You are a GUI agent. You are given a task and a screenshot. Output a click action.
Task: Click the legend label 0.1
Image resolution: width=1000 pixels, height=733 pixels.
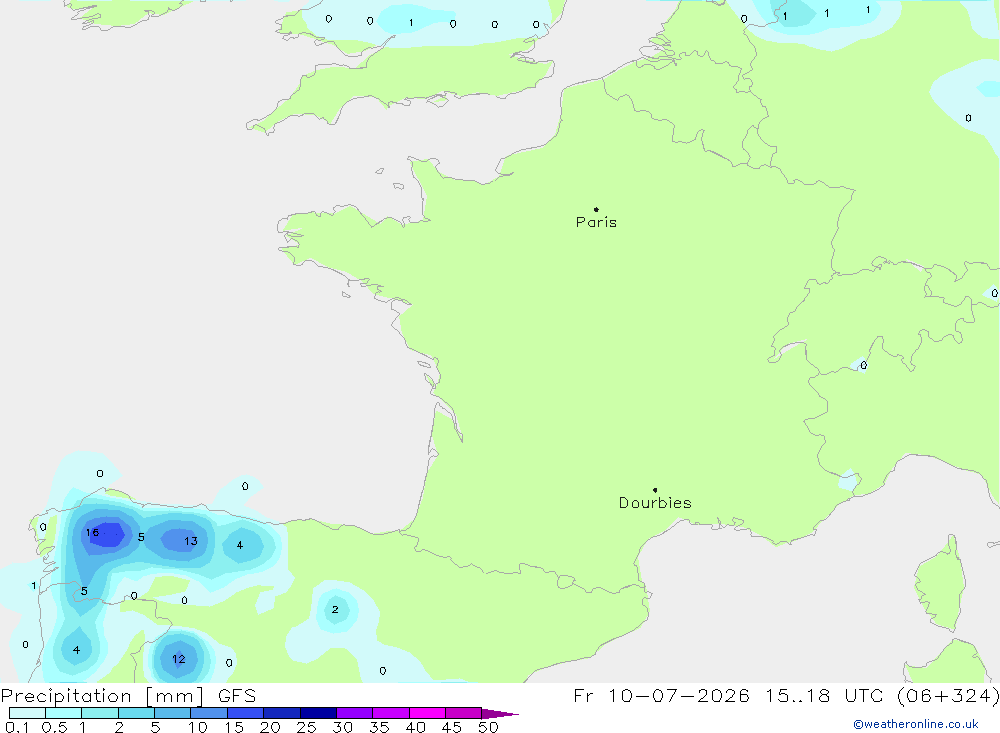(x=17, y=727)
